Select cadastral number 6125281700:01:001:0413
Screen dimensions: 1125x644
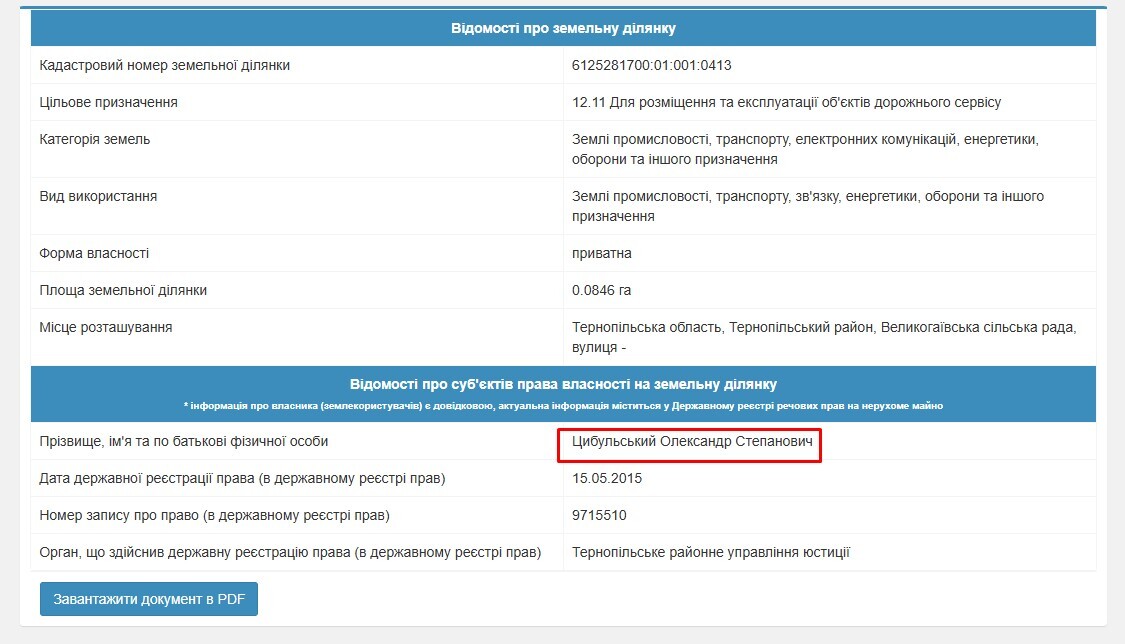pos(651,65)
